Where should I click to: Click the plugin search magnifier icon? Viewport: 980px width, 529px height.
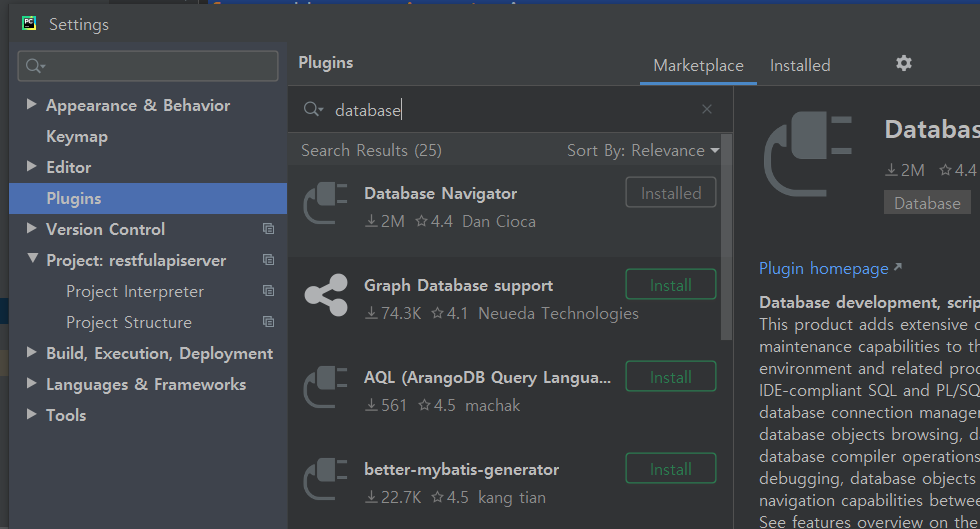coord(312,109)
